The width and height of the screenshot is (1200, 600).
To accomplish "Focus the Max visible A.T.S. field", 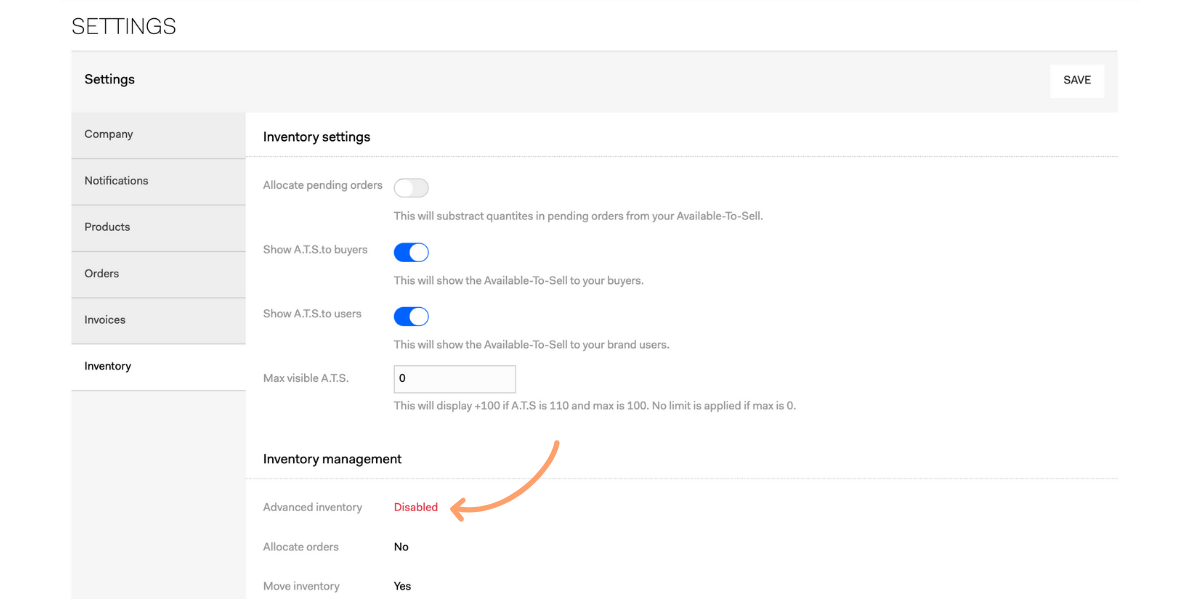I will click(455, 379).
